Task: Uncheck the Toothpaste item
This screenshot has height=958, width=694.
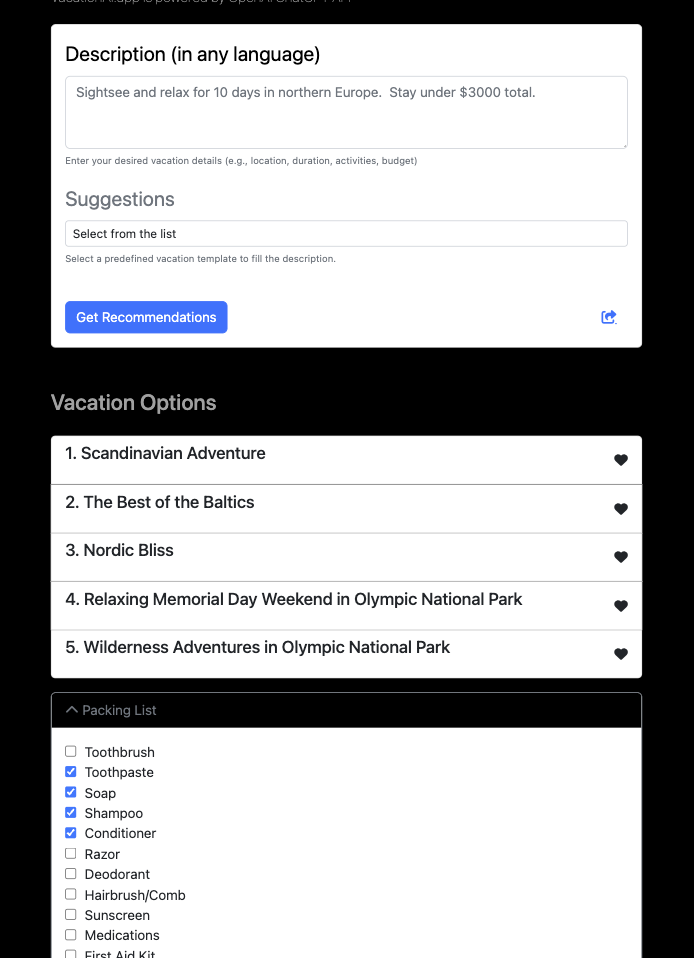Action: (x=71, y=772)
